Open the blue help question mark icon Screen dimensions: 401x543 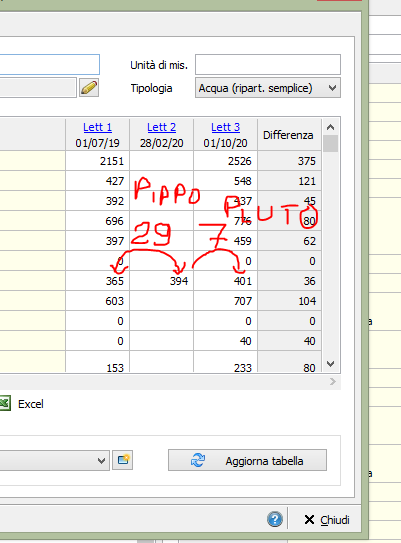275,519
